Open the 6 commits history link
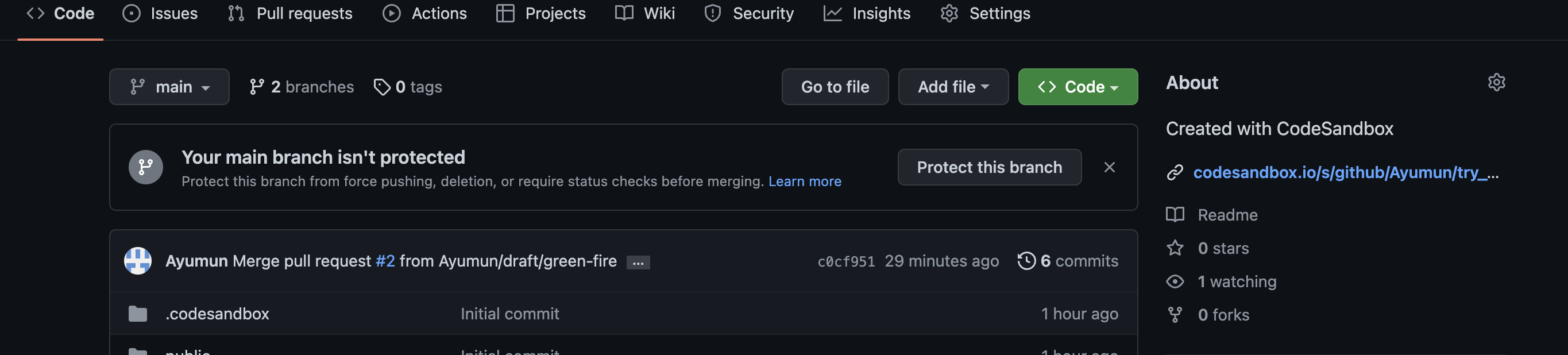 tap(1068, 261)
